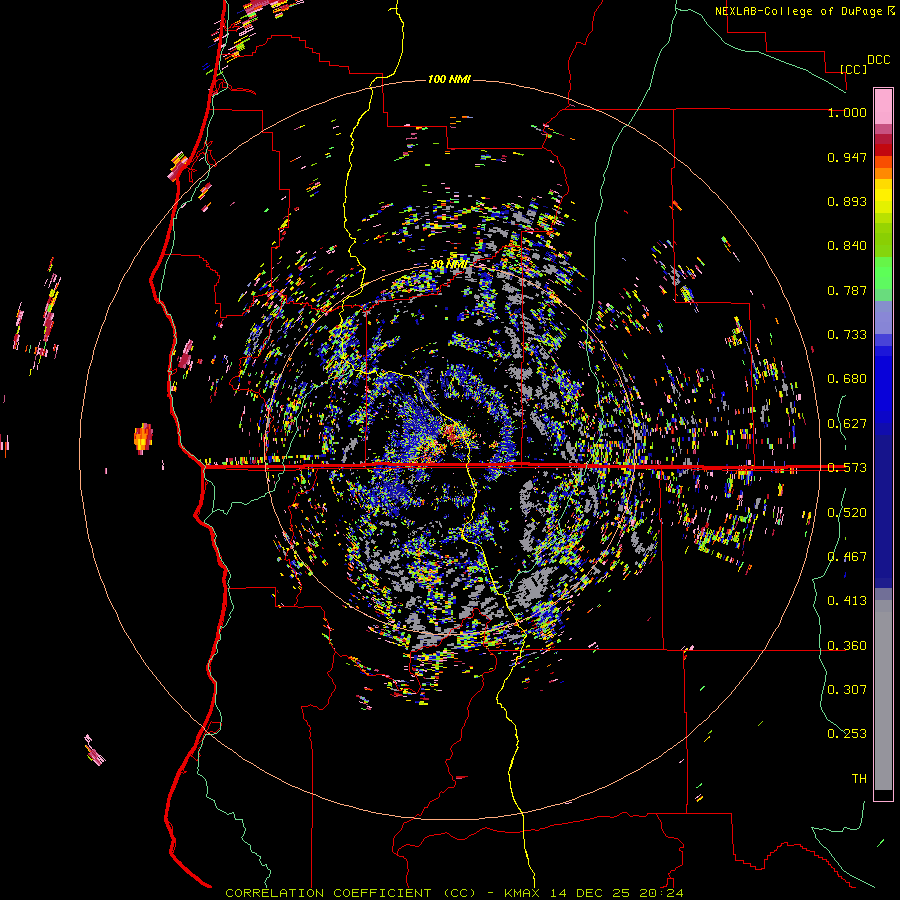The image size is (900, 900).
Task: Click the 0.467 scale value
Action: 847,557
